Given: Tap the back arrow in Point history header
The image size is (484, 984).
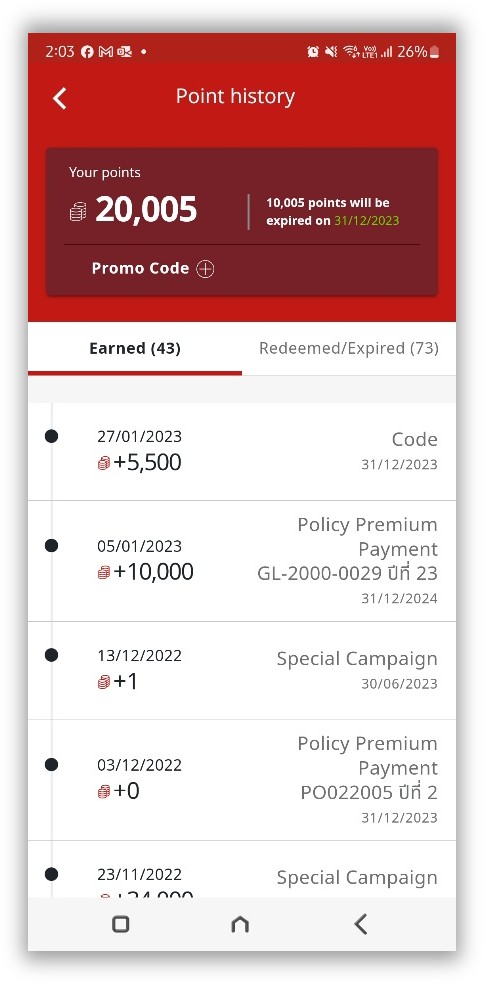Looking at the screenshot, I should [60, 99].
